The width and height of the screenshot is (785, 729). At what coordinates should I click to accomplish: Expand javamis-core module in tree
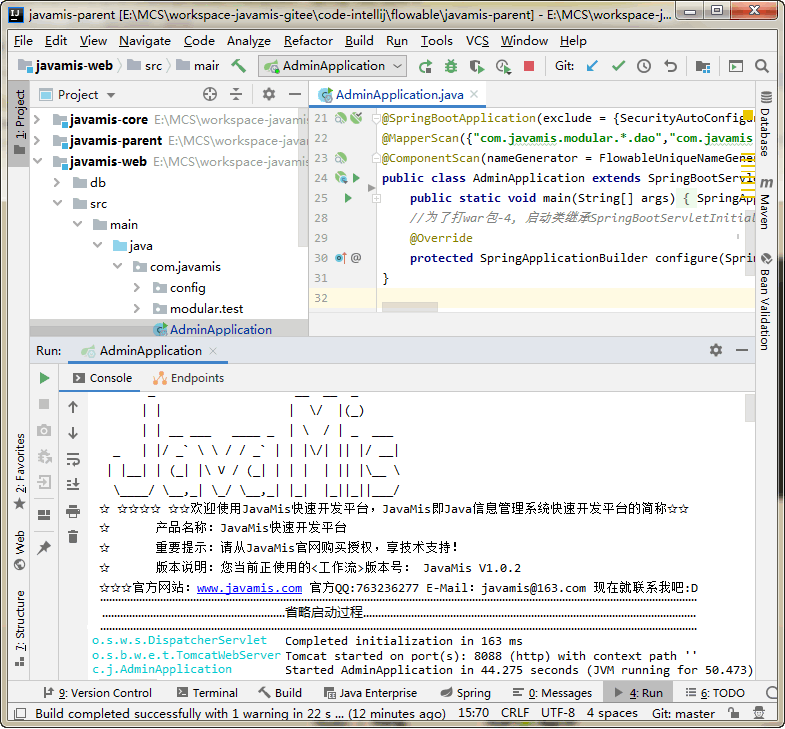37,120
